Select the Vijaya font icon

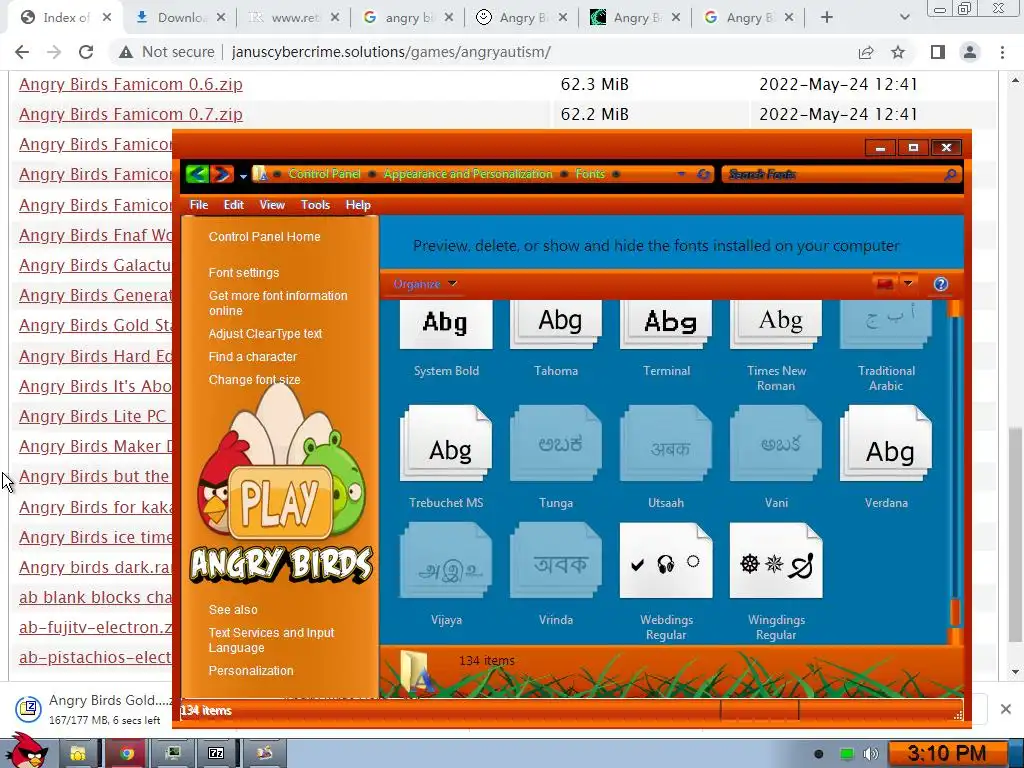point(446,560)
